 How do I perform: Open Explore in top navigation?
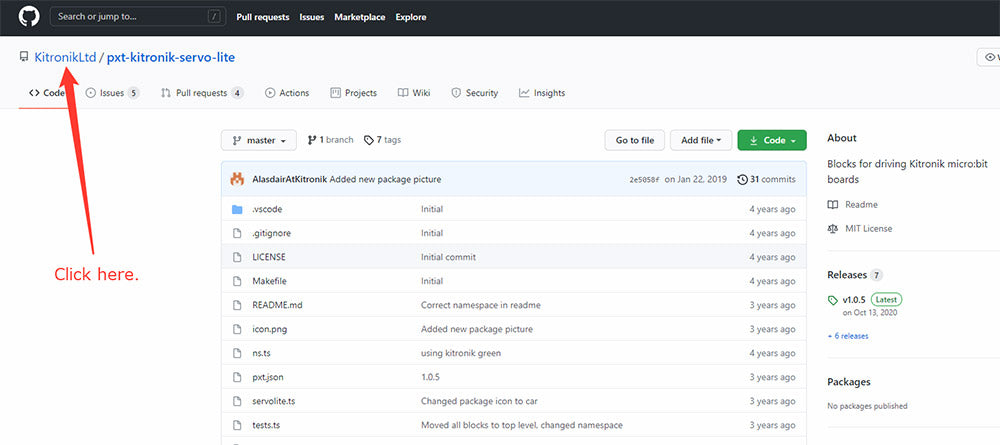411,17
